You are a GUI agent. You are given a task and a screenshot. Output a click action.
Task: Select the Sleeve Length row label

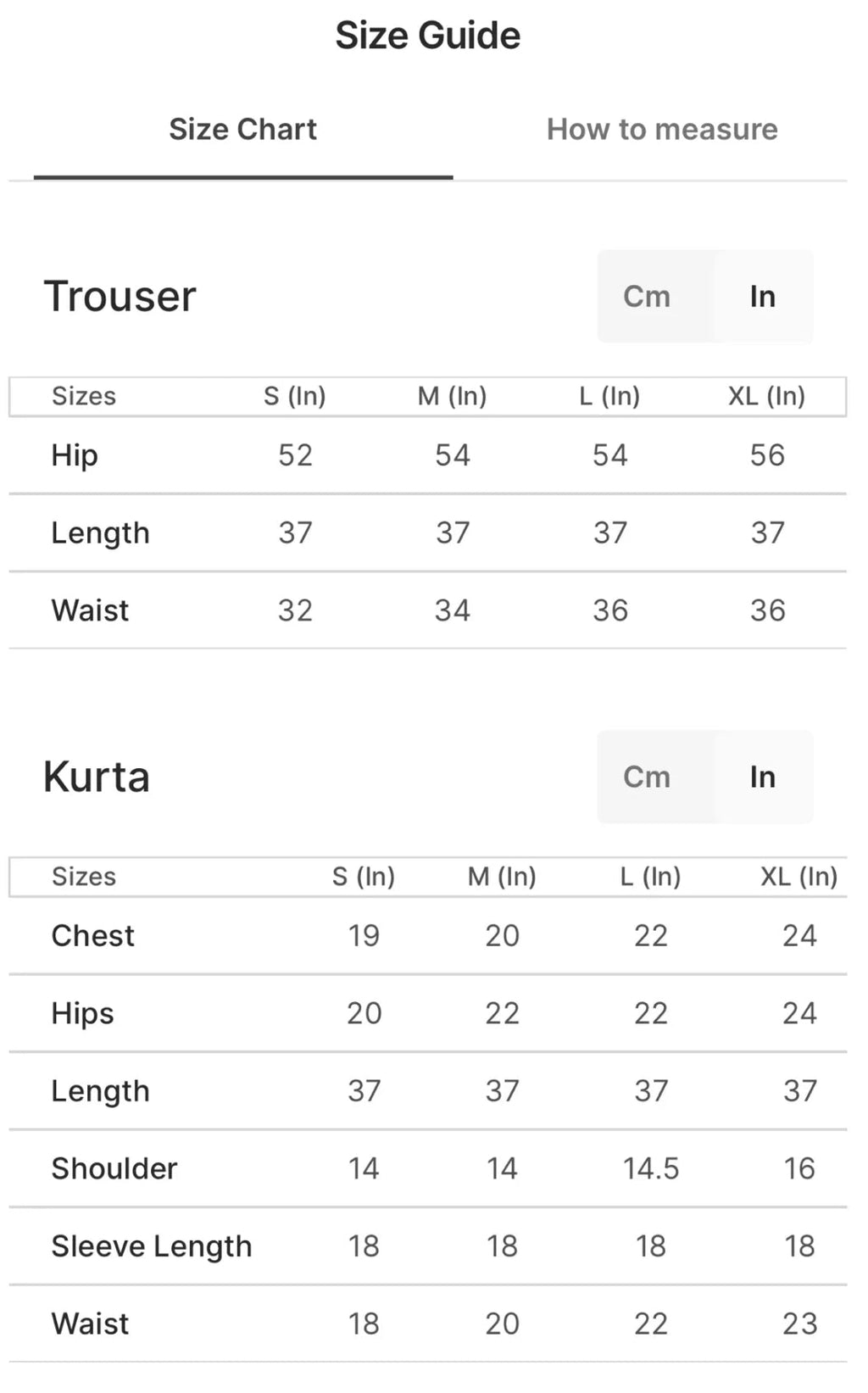click(152, 1246)
